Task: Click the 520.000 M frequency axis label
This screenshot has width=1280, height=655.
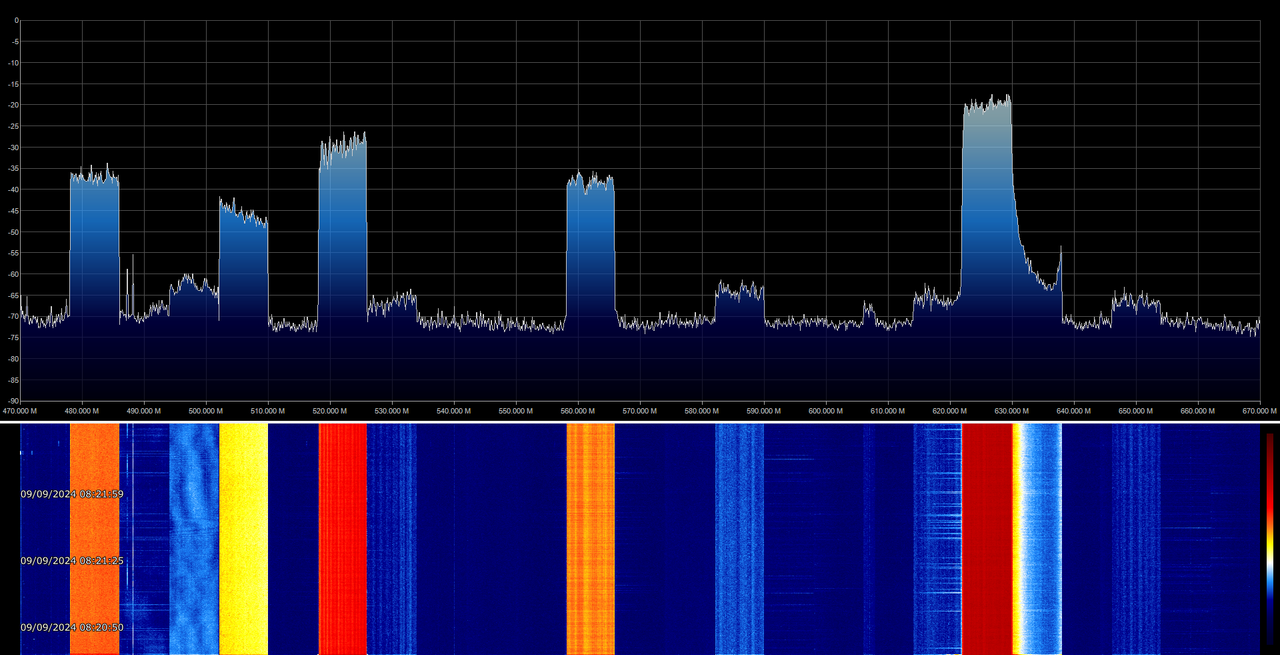Action: click(x=330, y=411)
